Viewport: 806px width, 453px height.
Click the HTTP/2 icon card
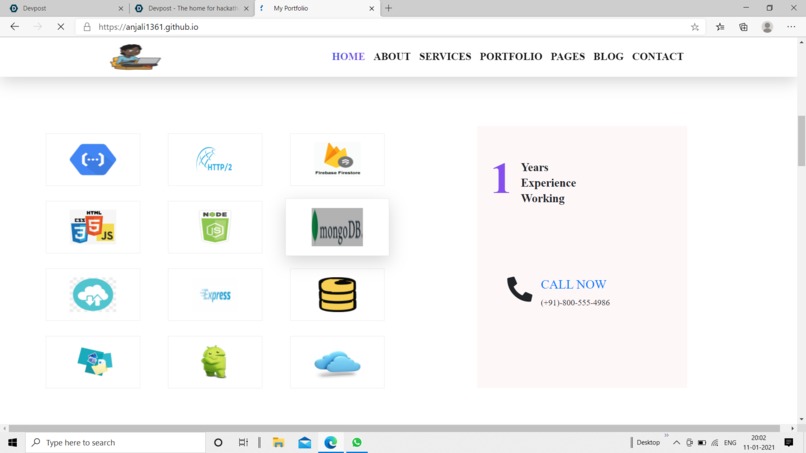point(215,159)
